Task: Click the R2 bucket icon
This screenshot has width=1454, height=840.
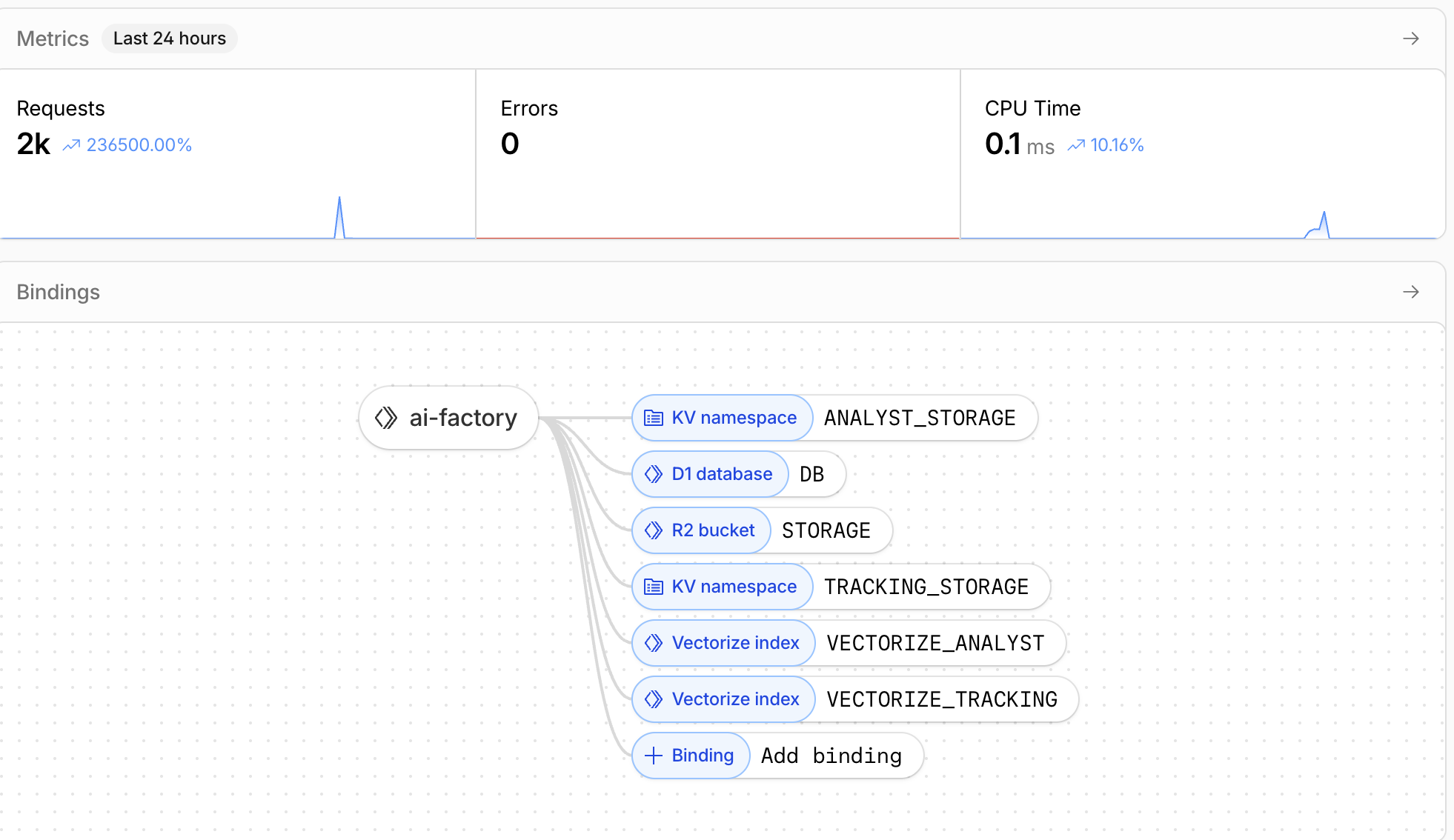Action: [653, 530]
